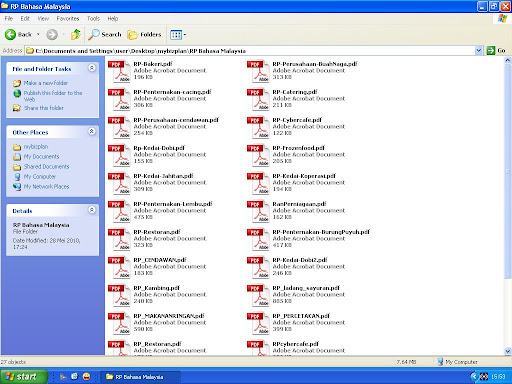Select RP_Kambing.pdf icon

click(119, 295)
